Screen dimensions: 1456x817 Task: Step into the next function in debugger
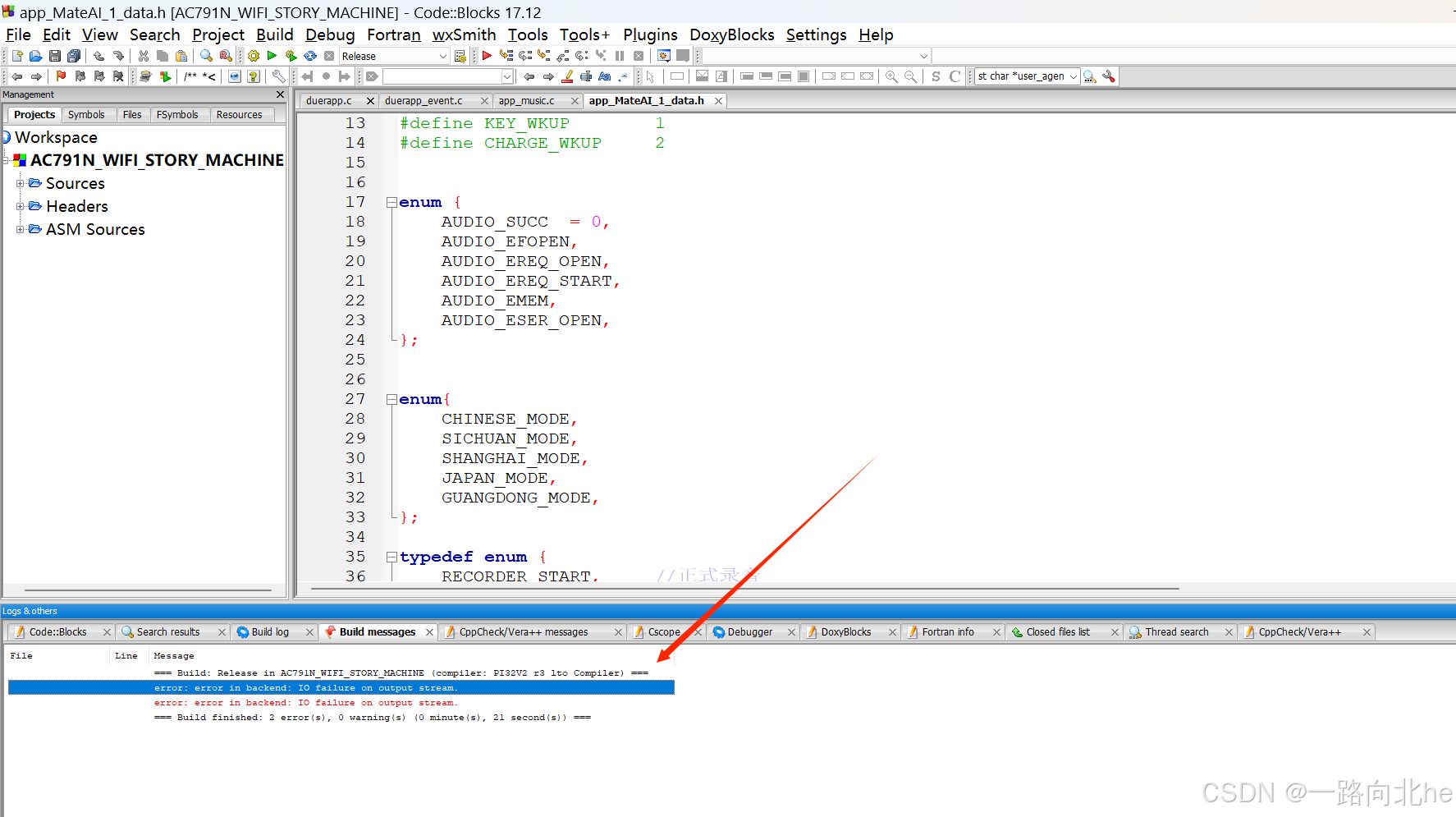pos(544,55)
